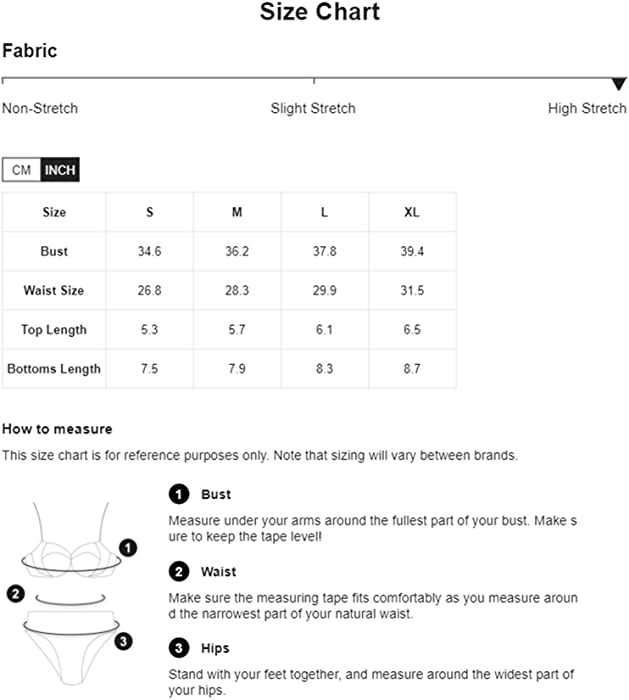This screenshot has height=700, width=629.
Task: Click the Top Length value 6.5 for XL
Action: (412, 329)
